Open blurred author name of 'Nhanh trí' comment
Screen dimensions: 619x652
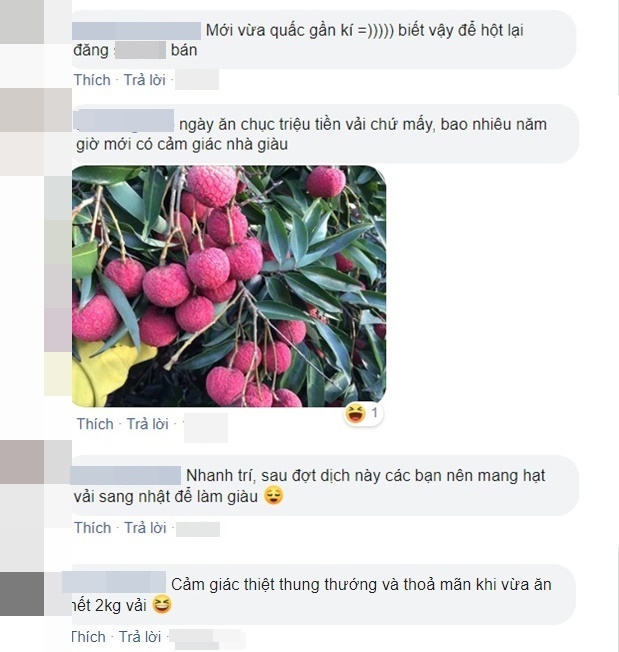point(126,476)
